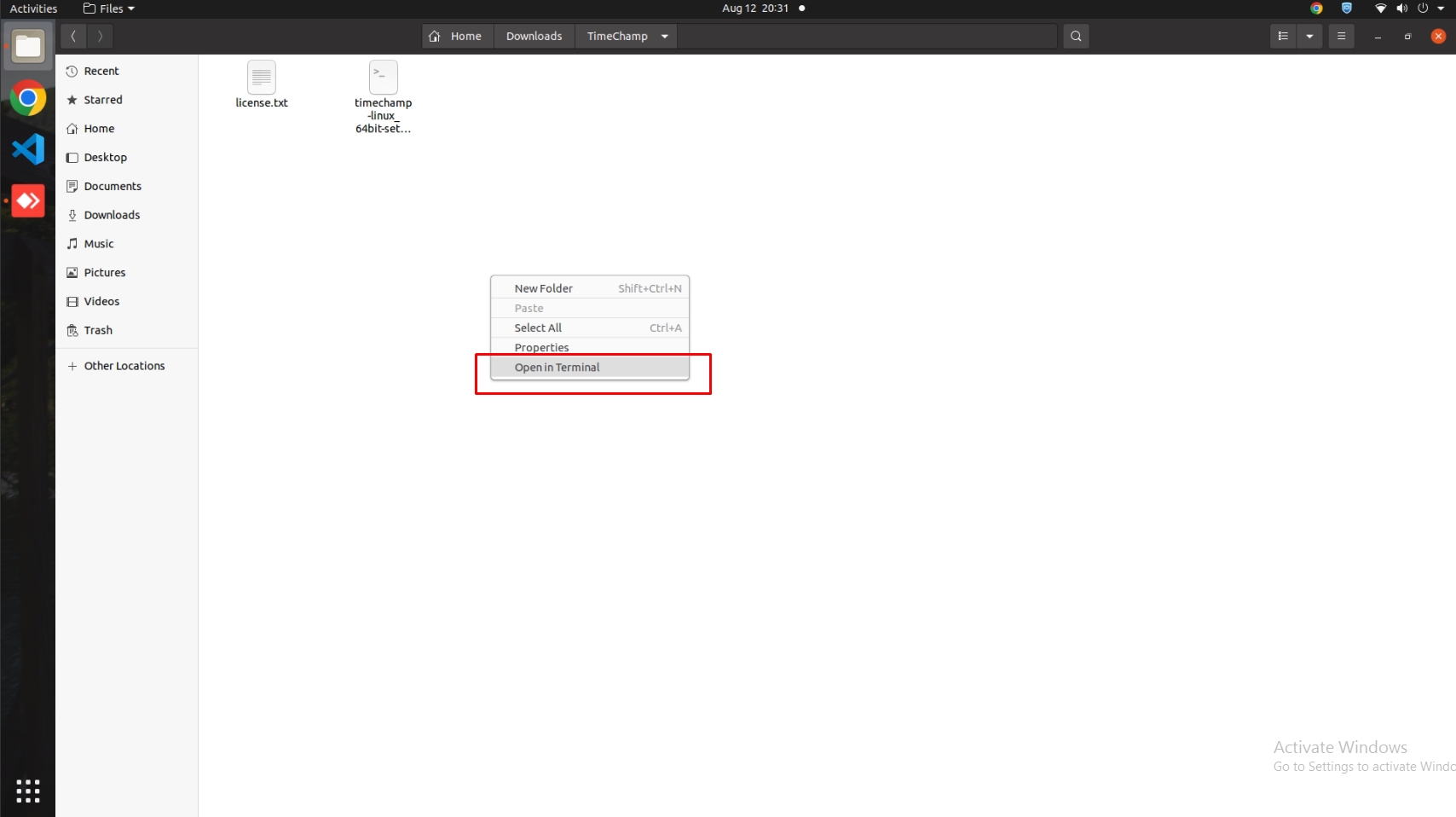Viewport: 1456px width, 817px height.
Task: Click the power icon in top bar
Action: [x=1423, y=9]
